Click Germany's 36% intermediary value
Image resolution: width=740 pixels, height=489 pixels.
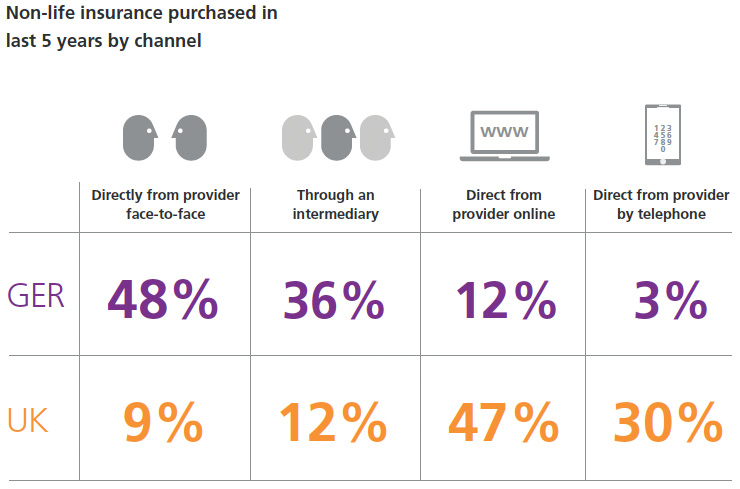(x=333, y=297)
